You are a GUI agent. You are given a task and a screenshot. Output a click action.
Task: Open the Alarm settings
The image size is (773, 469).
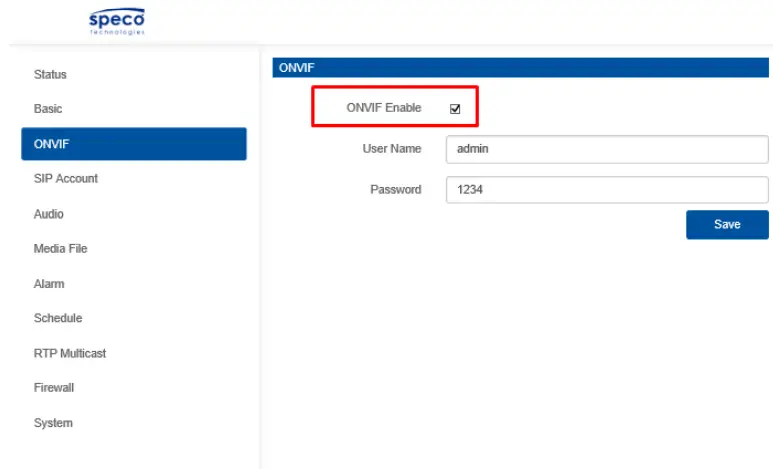click(49, 284)
